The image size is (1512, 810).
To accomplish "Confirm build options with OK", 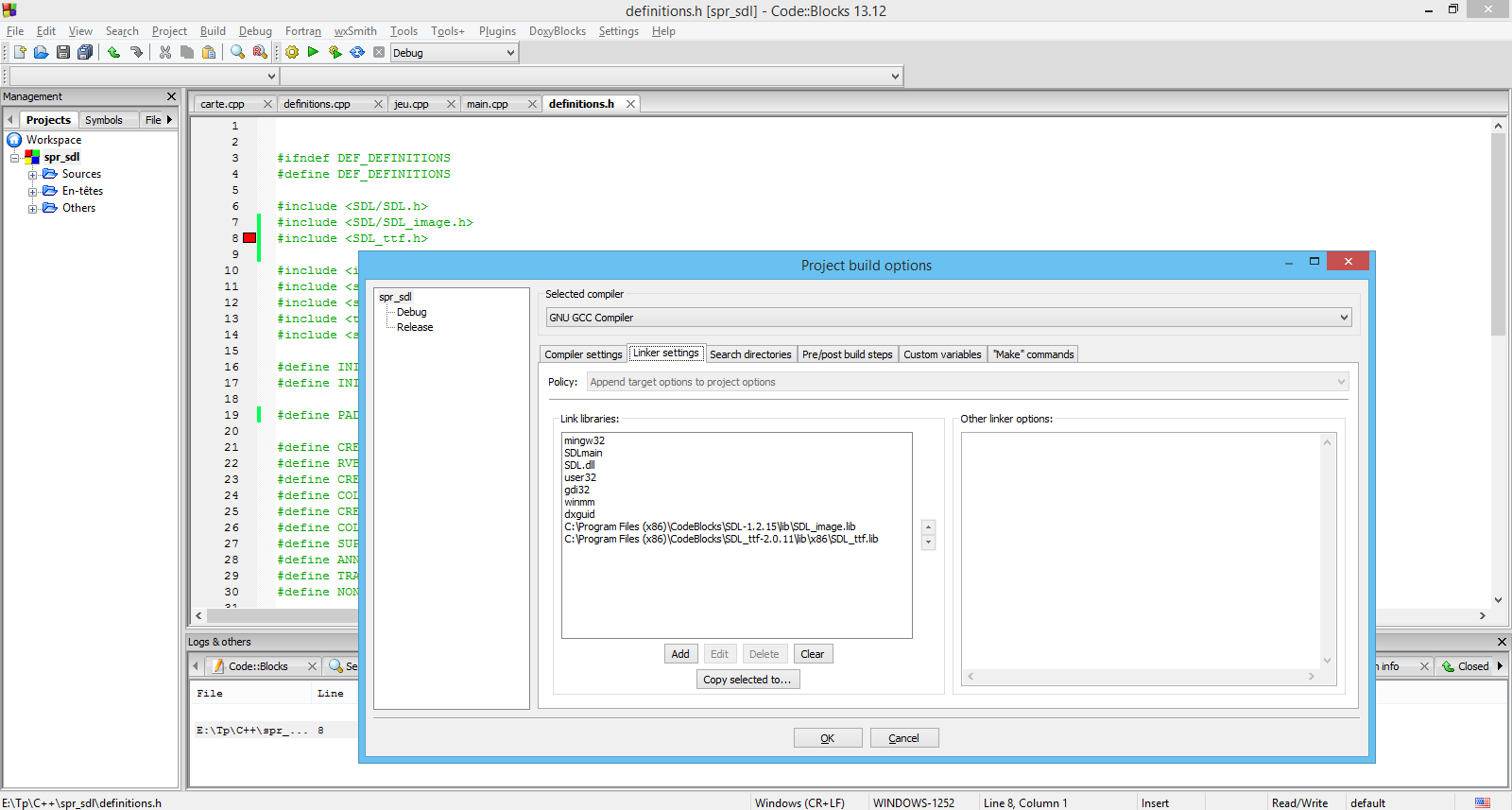I will click(827, 738).
